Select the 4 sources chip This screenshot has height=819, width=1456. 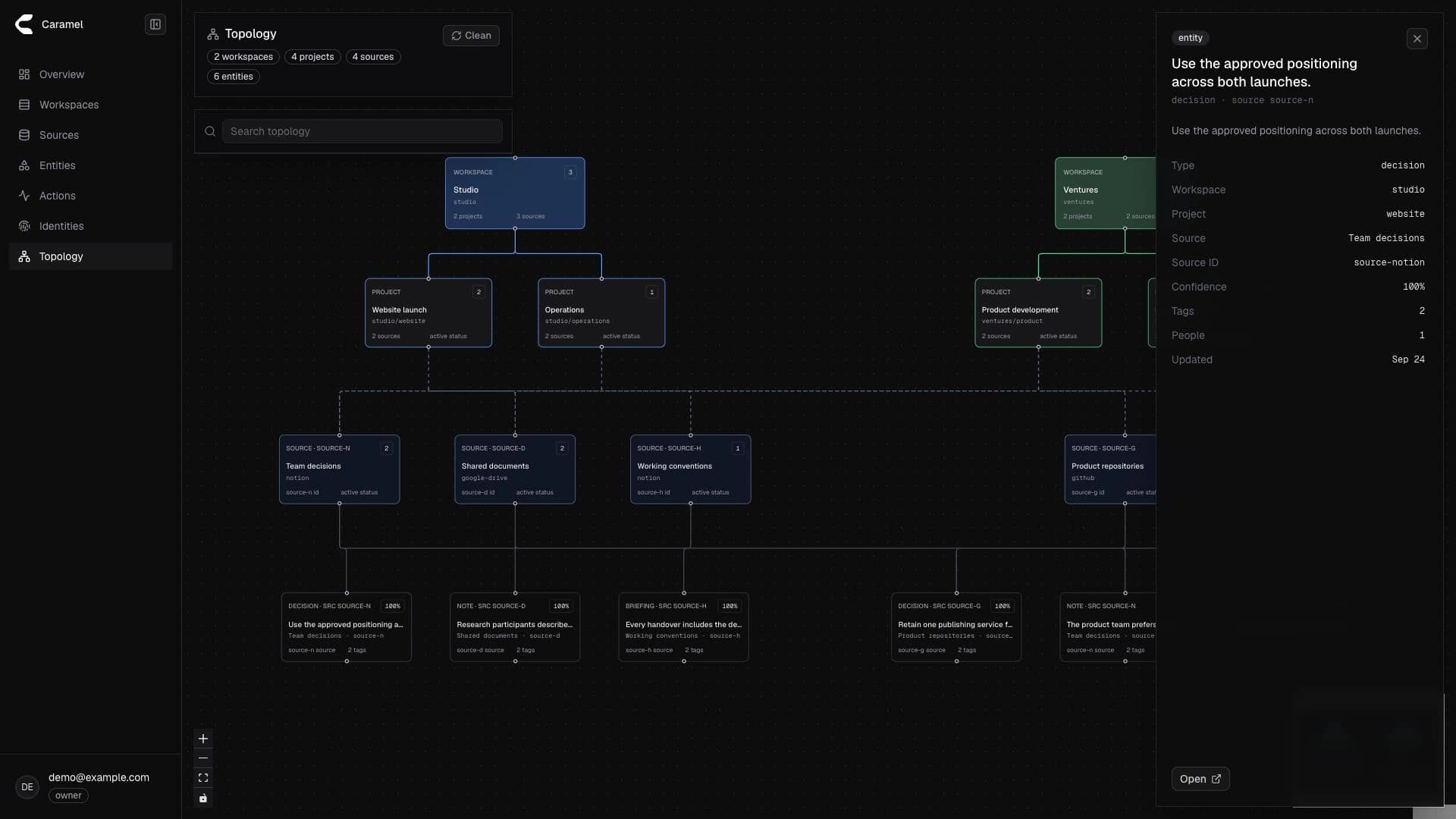(373, 57)
